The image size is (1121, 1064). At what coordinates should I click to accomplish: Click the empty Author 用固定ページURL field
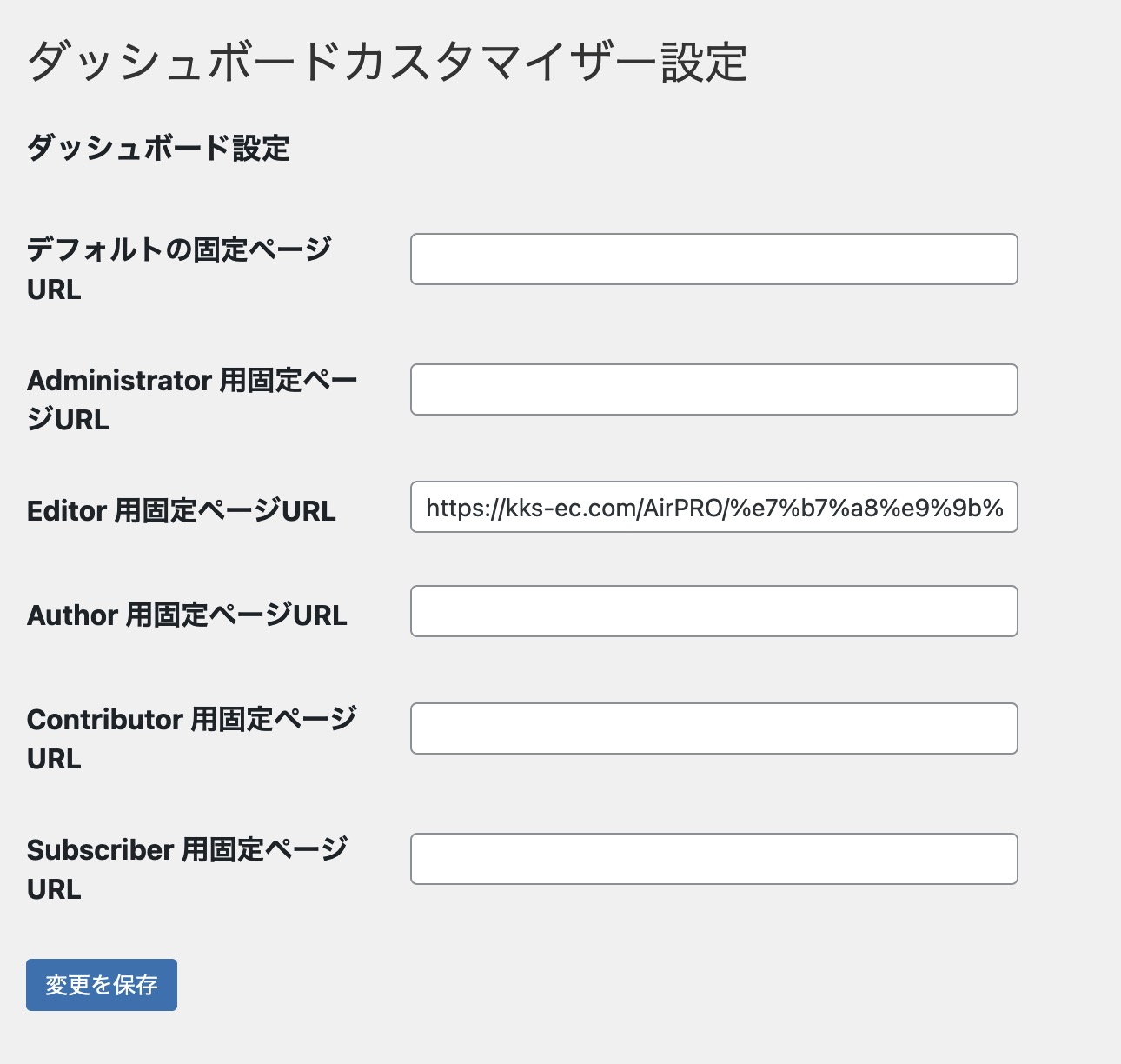click(x=713, y=611)
